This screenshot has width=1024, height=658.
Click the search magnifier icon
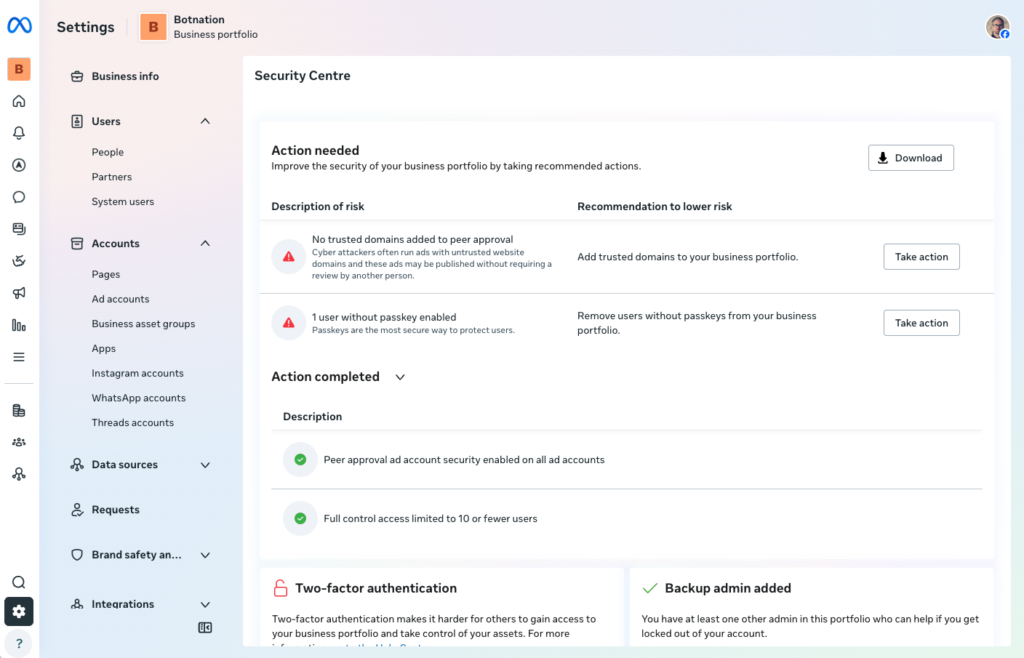click(19, 582)
